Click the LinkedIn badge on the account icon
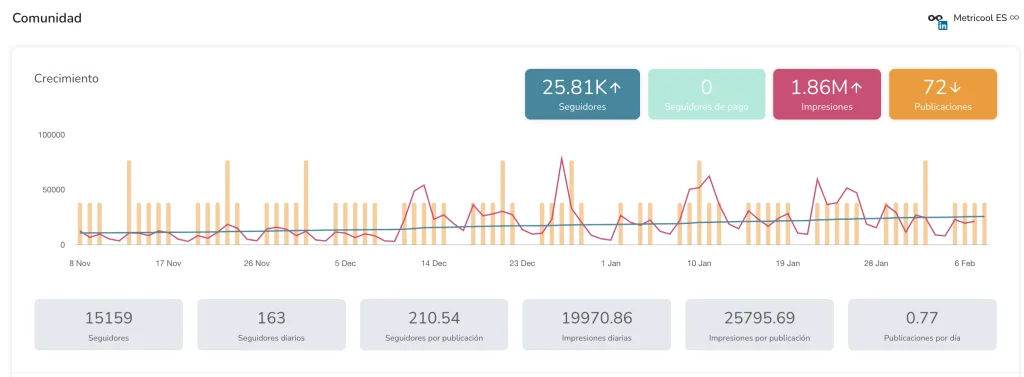The image size is (1024, 377). pyautogui.click(x=942, y=26)
